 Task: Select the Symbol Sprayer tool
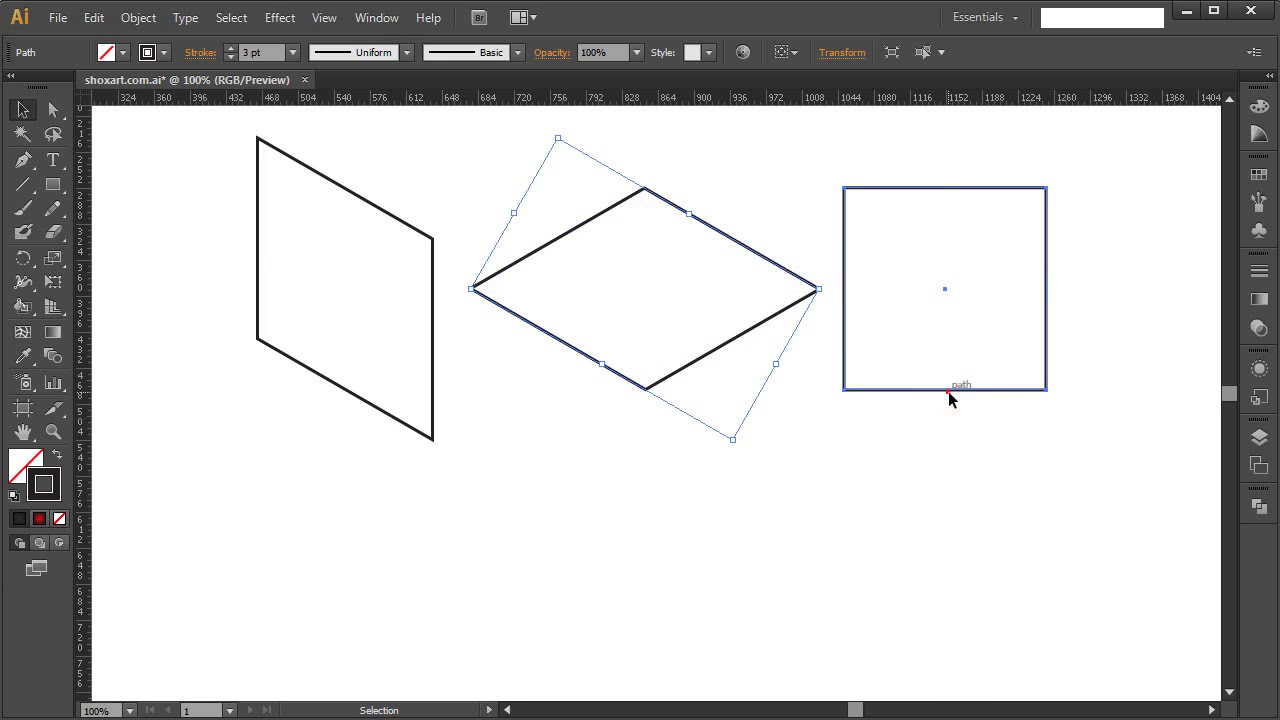[23, 382]
